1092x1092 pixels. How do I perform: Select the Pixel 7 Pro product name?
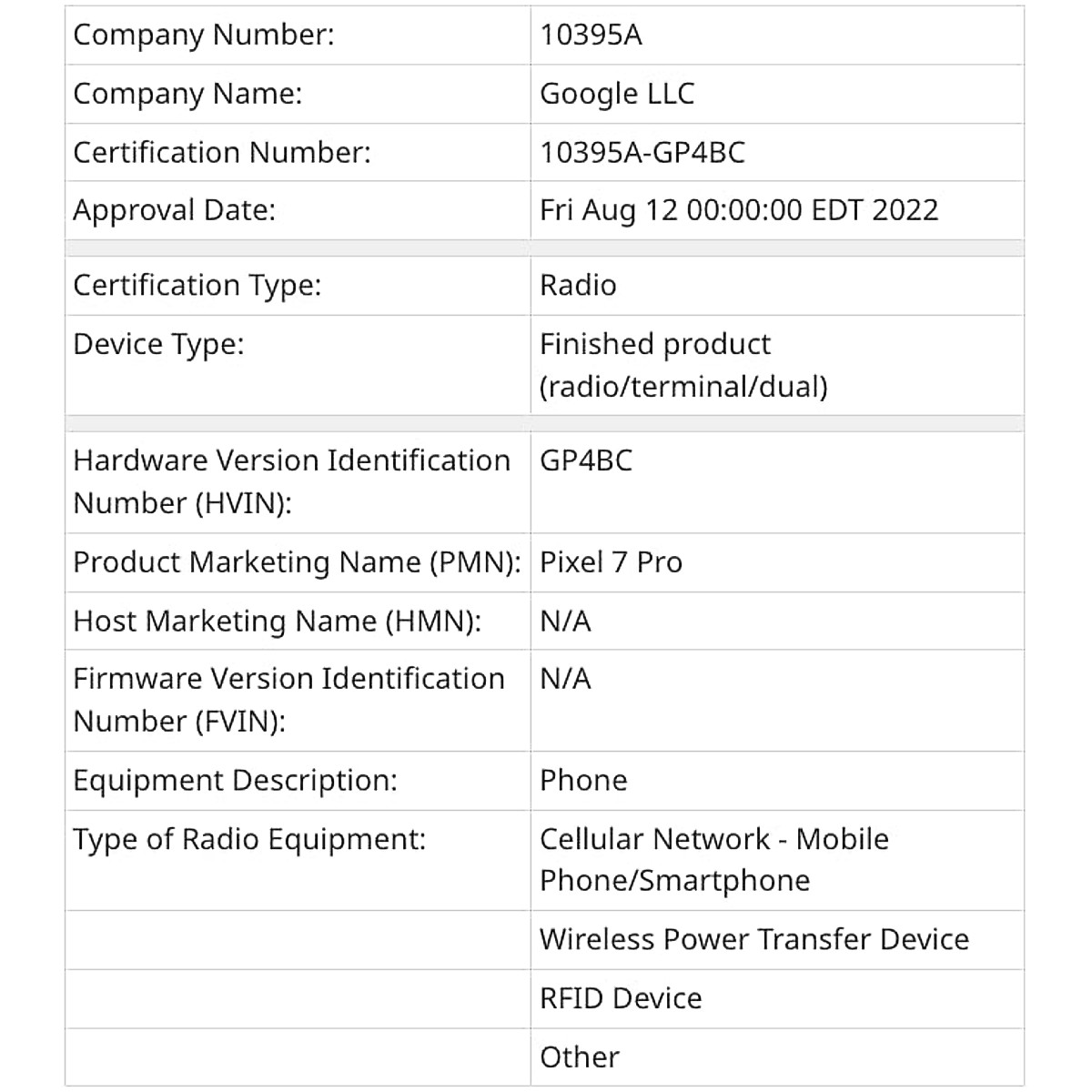pos(611,562)
